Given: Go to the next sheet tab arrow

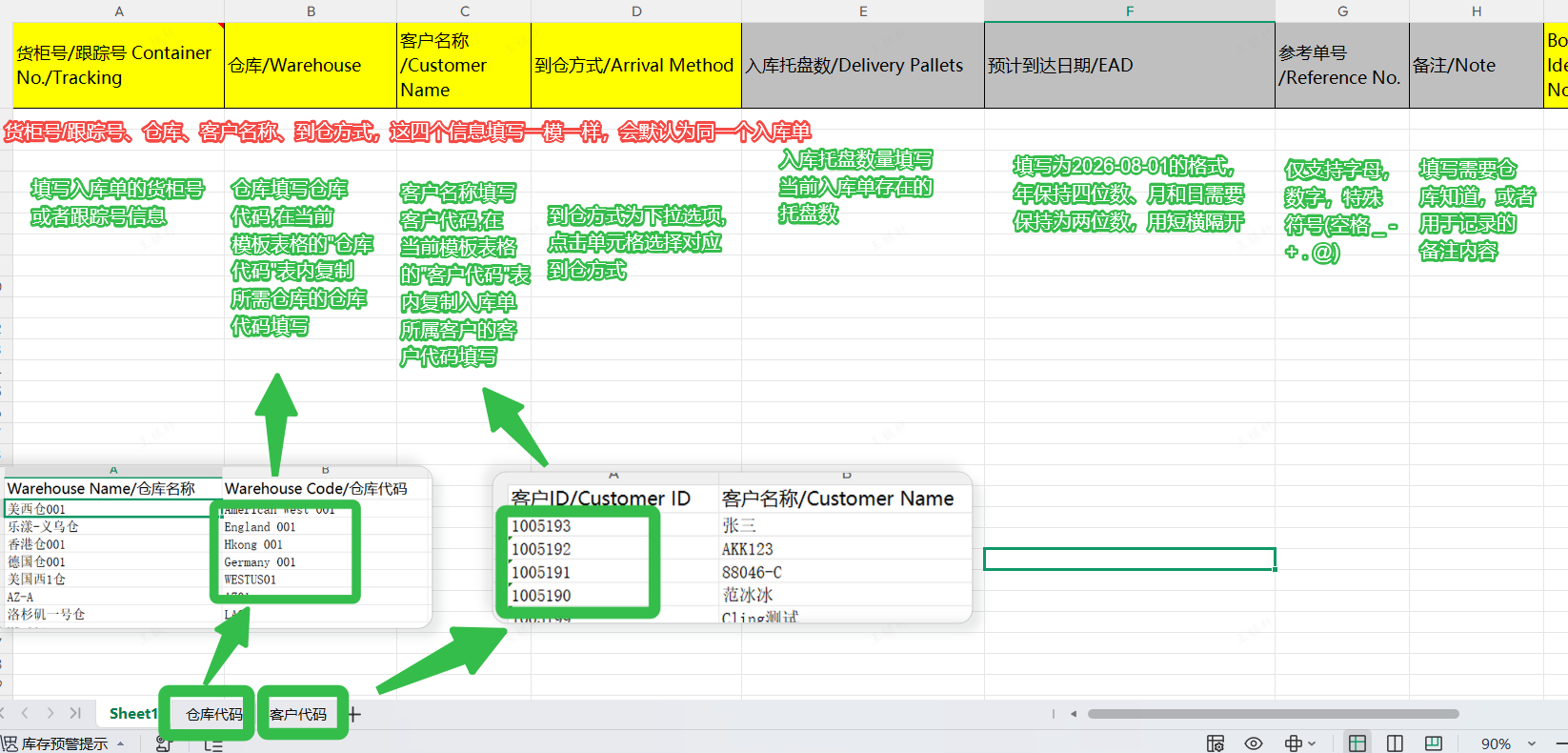Looking at the screenshot, I should [50, 713].
